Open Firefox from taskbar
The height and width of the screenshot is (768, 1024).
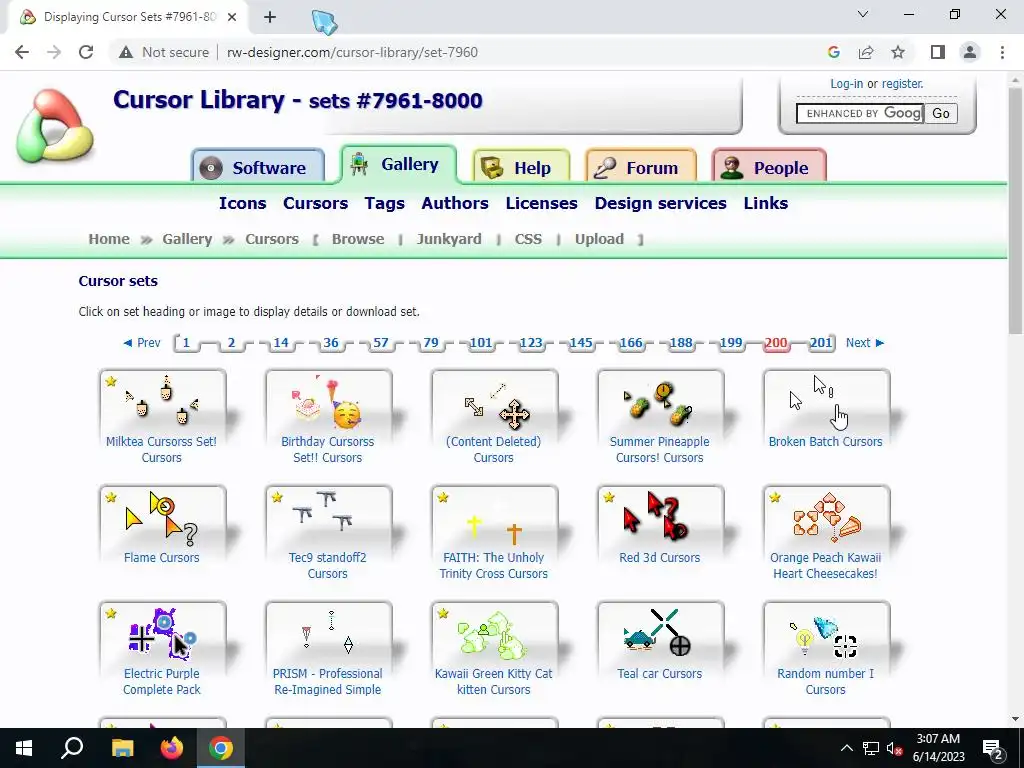(x=172, y=748)
